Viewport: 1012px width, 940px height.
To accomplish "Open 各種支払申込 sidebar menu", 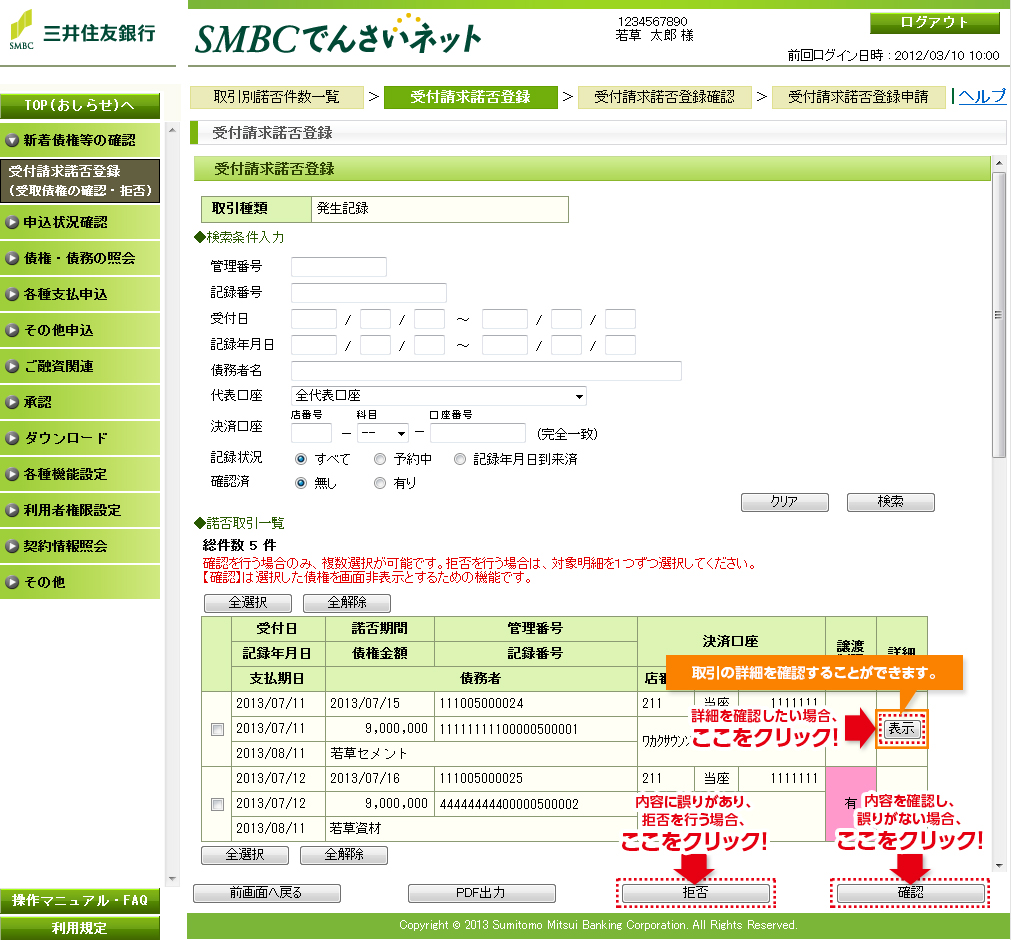I will pos(80,294).
